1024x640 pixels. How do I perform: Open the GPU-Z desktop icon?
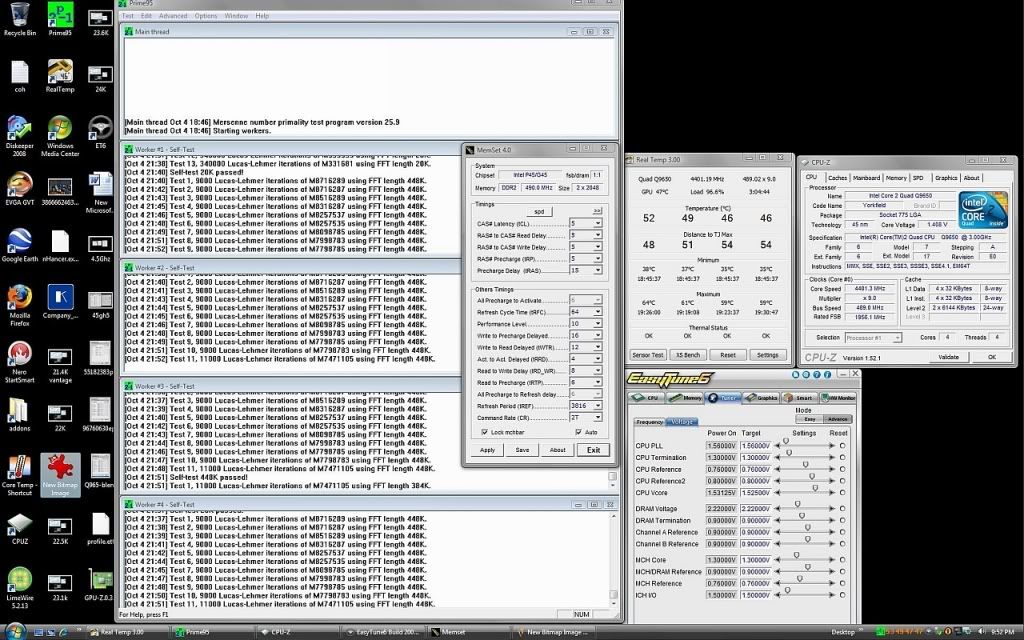pyautogui.click(x=99, y=584)
